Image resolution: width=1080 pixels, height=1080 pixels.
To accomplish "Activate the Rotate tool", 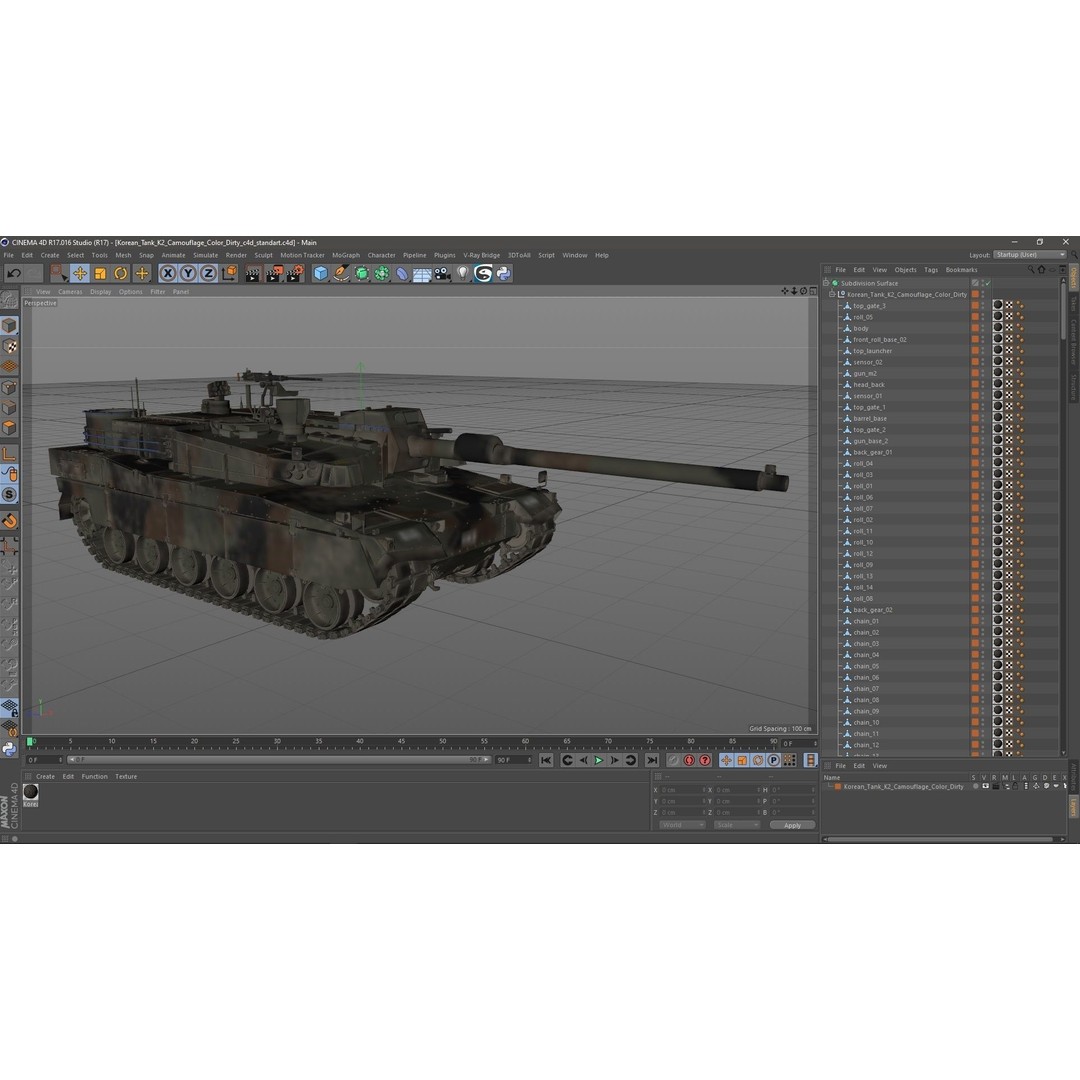I will [x=121, y=273].
